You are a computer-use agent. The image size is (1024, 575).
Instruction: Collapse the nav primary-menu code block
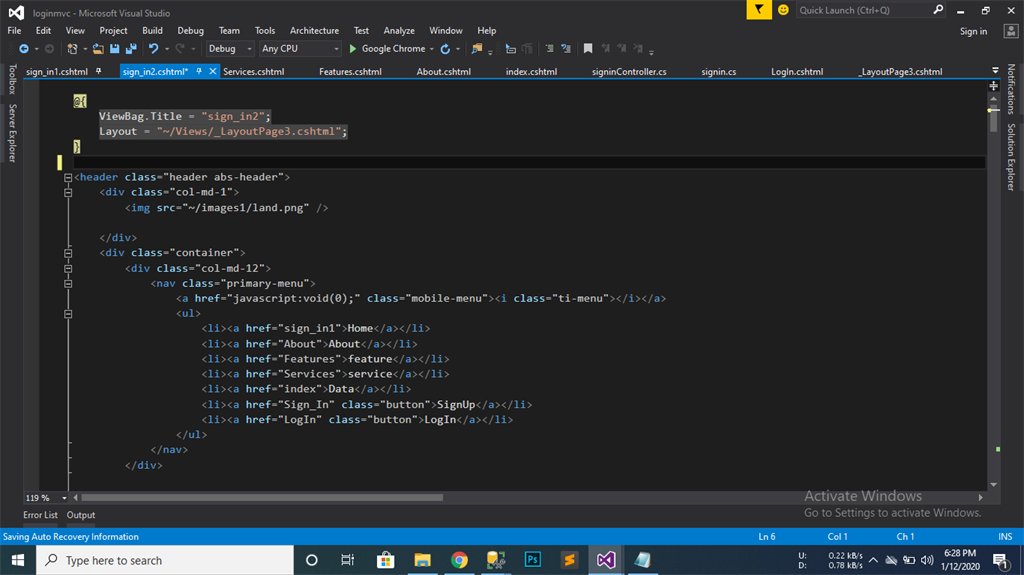click(x=68, y=284)
